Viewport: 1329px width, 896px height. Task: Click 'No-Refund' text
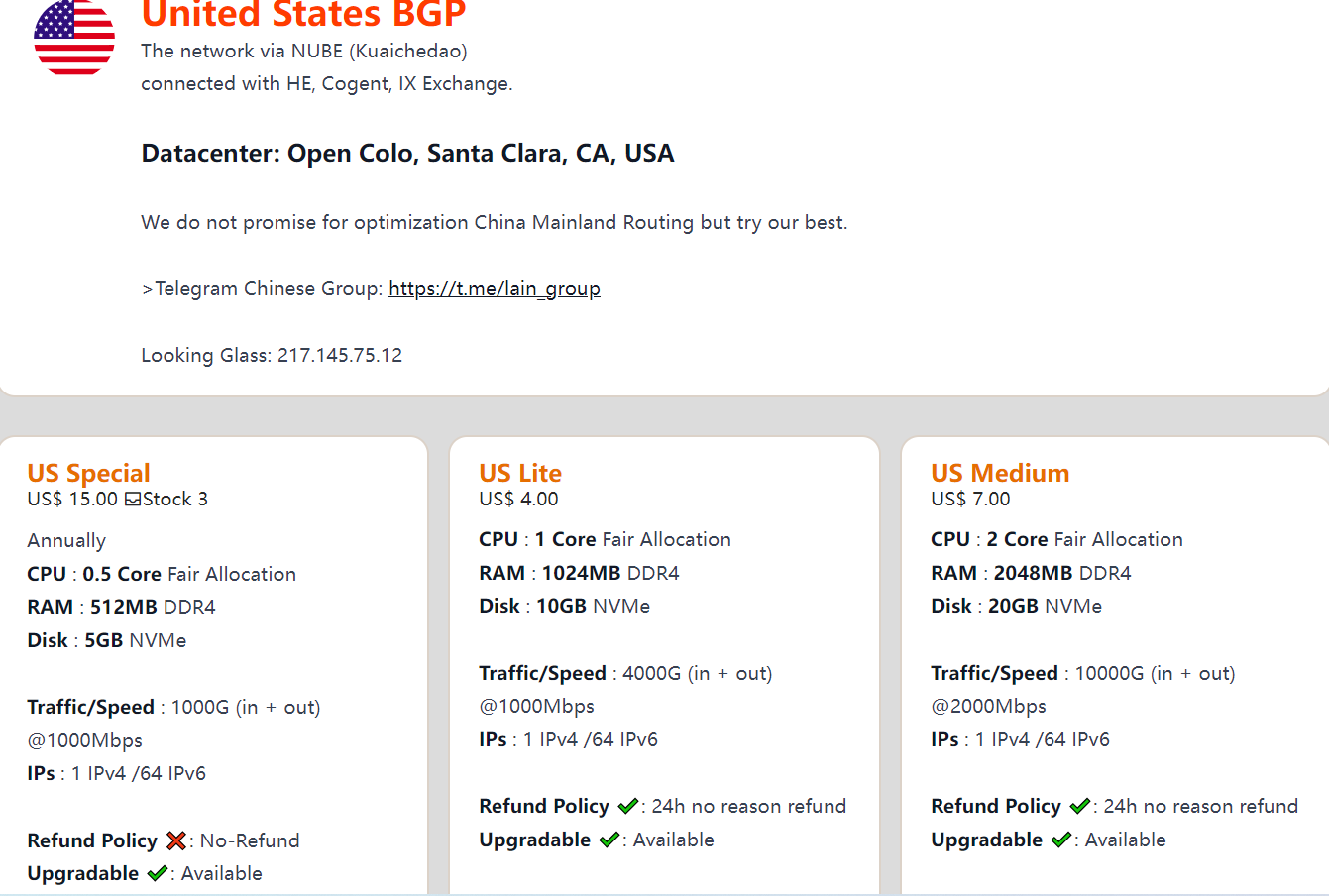250,840
